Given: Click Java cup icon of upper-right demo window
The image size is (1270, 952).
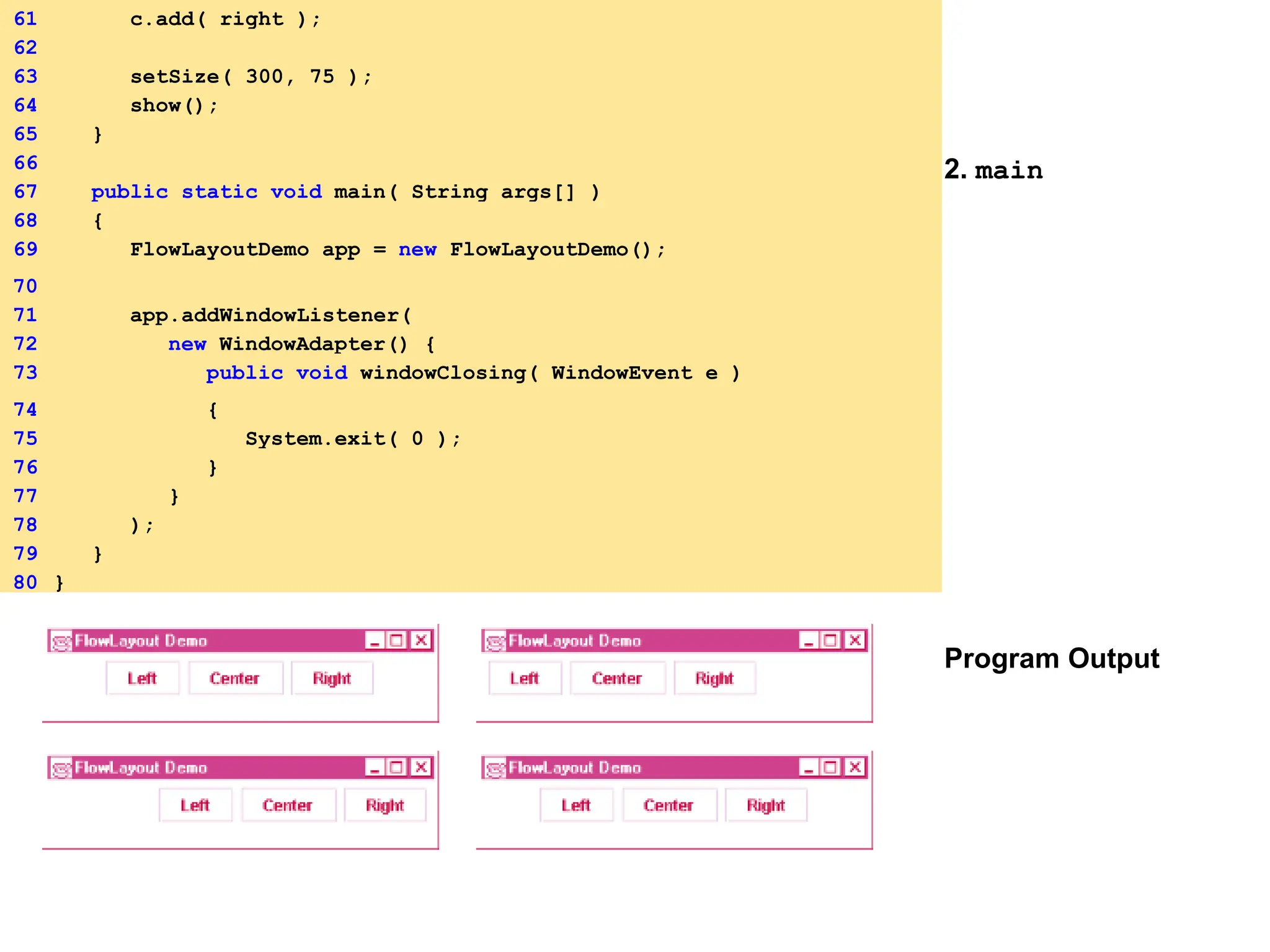Looking at the screenshot, I should click(x=495, y=641).
